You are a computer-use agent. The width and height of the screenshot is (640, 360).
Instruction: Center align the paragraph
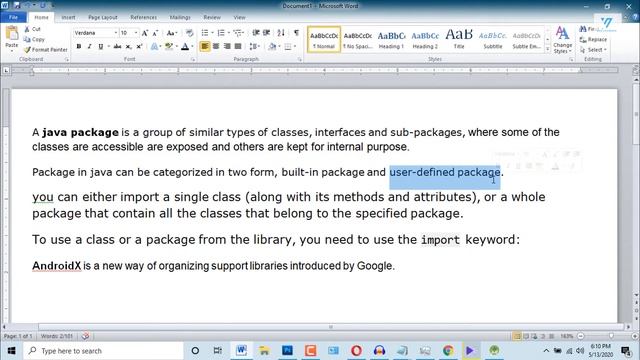coord(216,47)
